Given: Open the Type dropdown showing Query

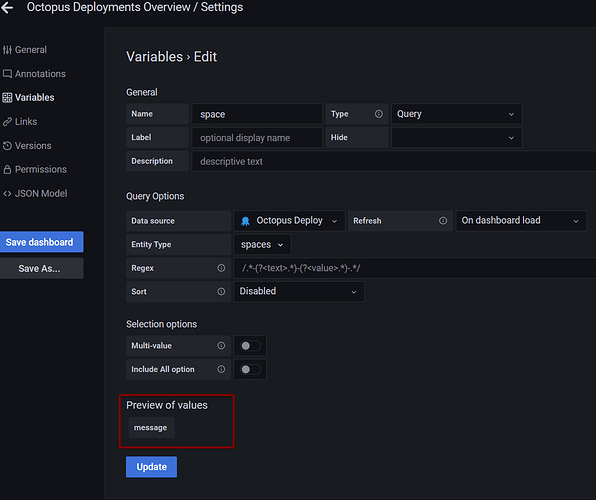Looking at the screenshot, I should [457, 114].
